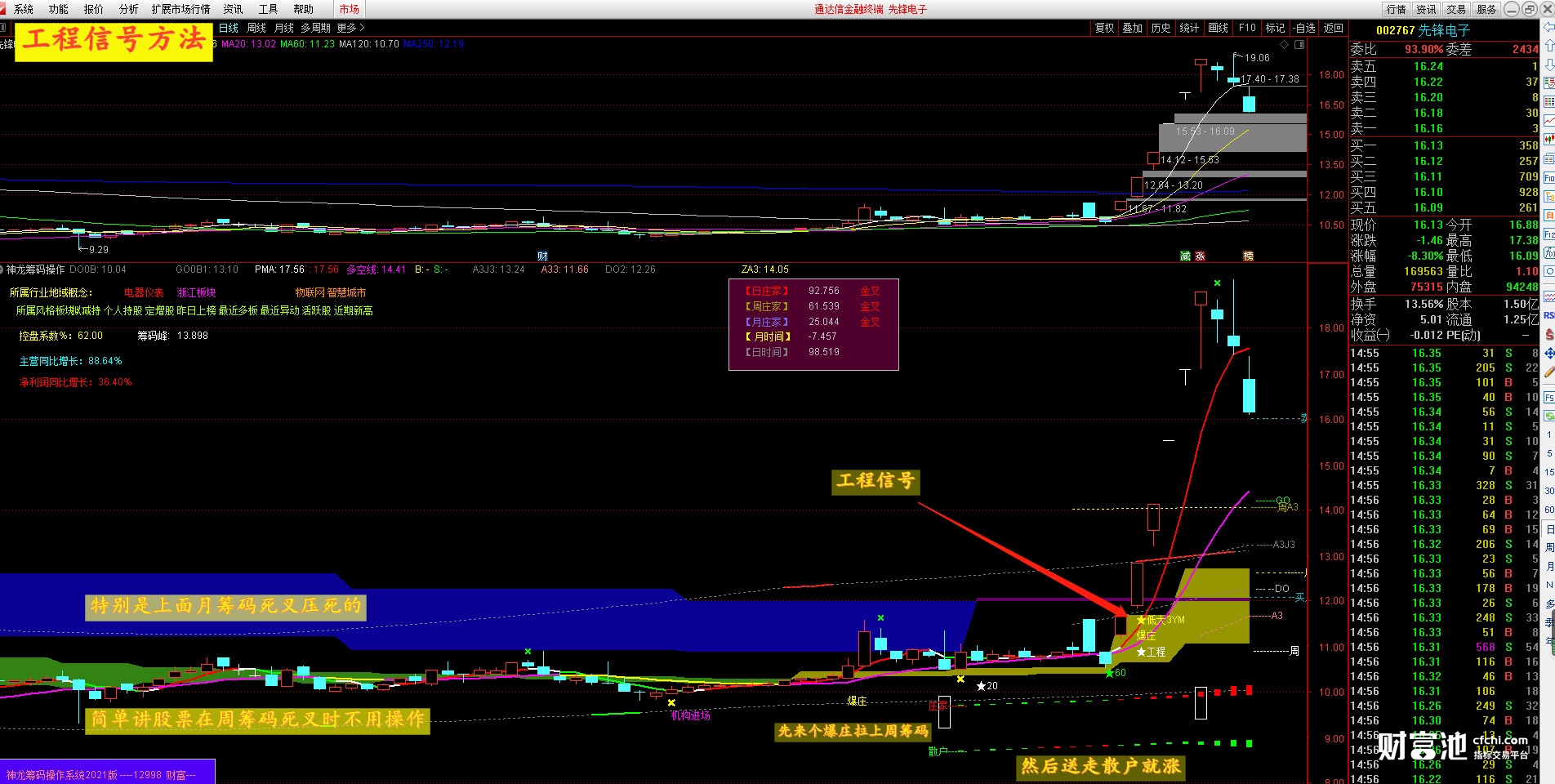1555x784 pixels.
Task: Click the 服务 service button
Action: pos(1486,9)
